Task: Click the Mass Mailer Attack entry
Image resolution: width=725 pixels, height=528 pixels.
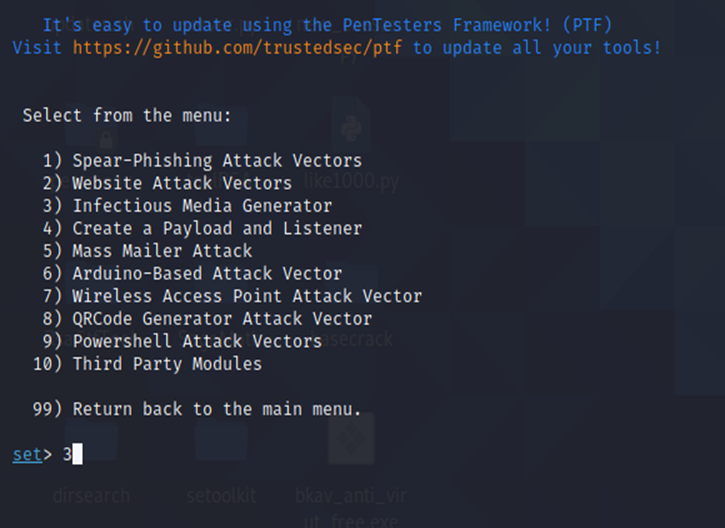Action: tap(162, 251)
